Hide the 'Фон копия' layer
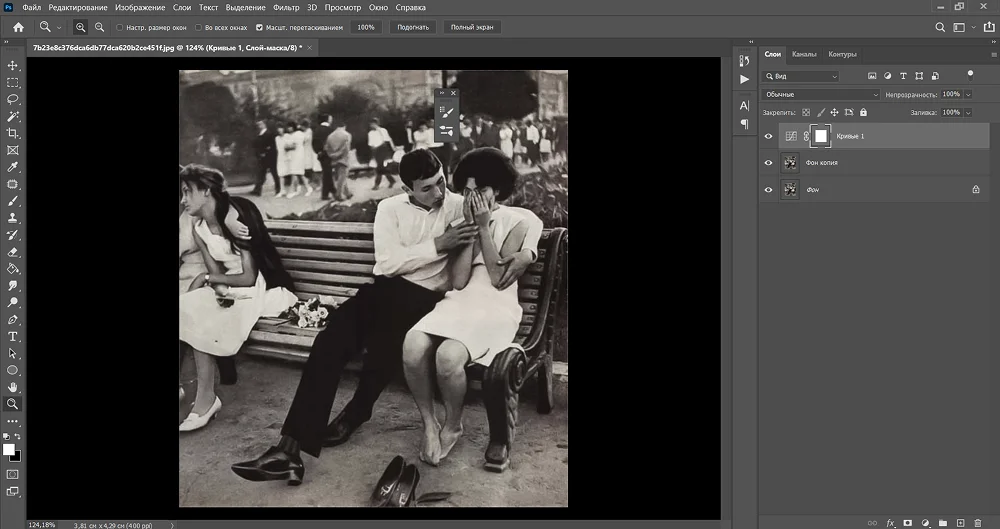The width and height of the screenshot is (1000, 529). pos(768,162)
